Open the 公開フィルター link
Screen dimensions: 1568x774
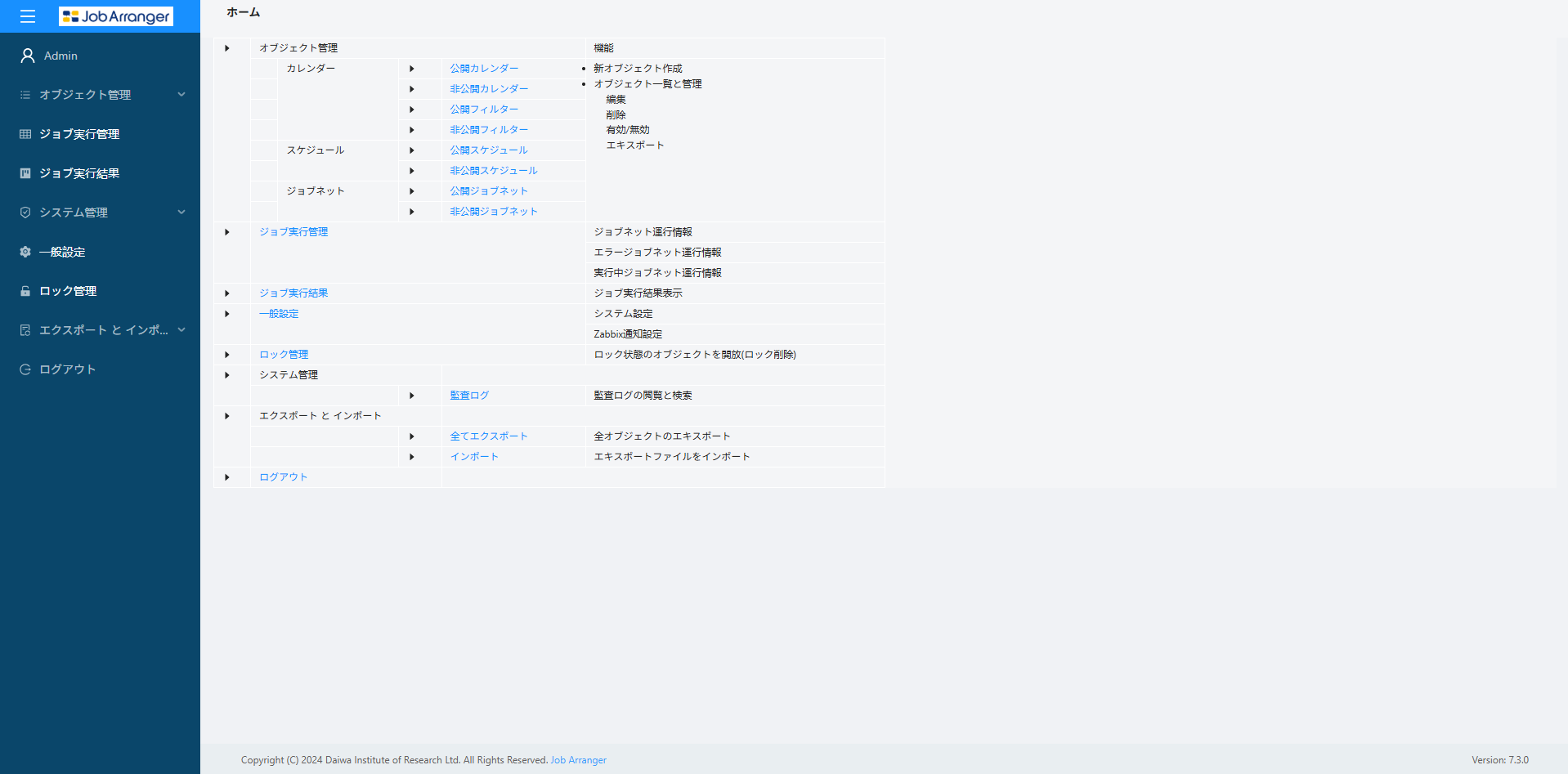[x=484, y=110]
